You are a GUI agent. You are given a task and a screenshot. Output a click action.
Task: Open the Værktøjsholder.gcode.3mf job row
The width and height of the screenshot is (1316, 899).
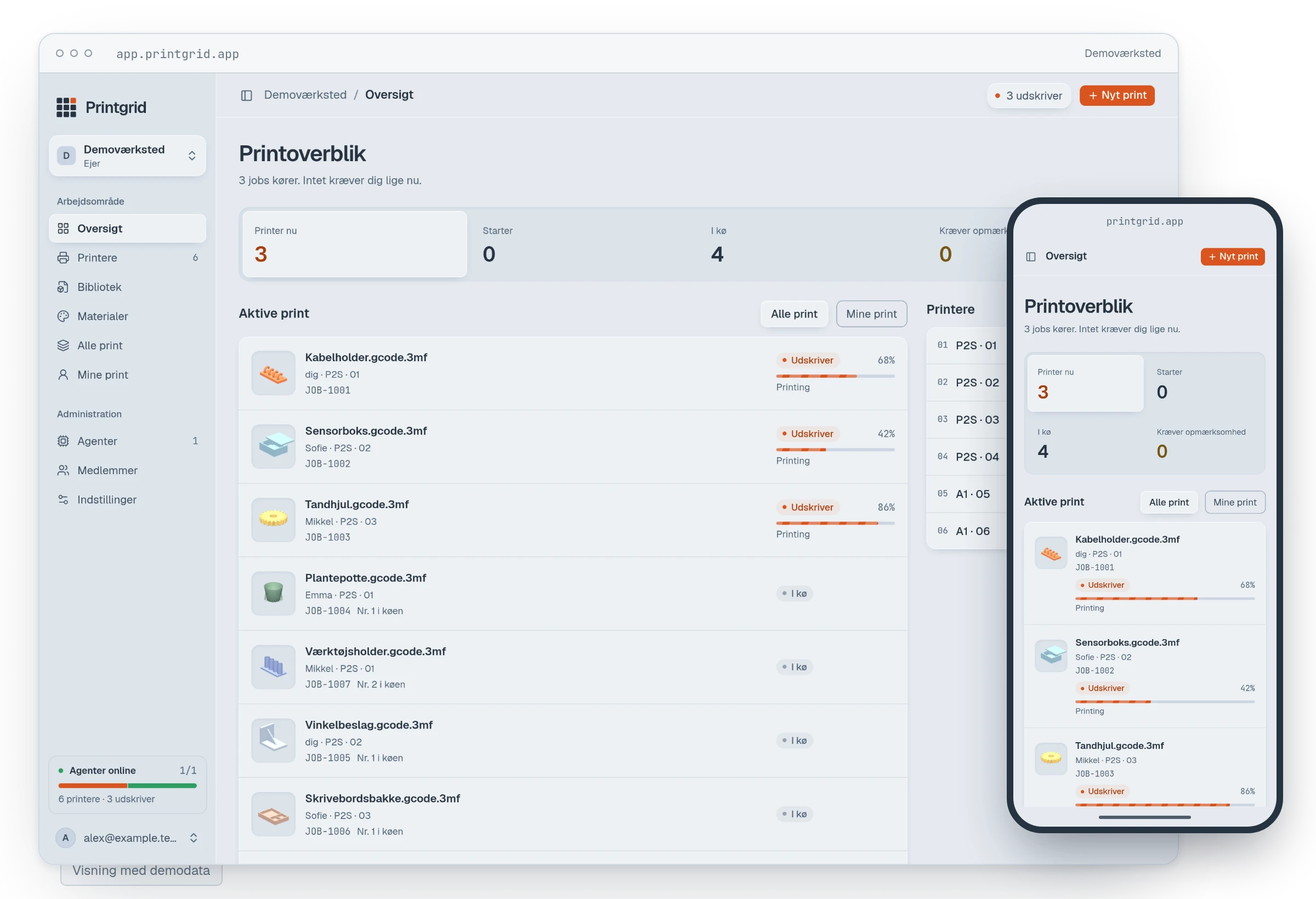click(x=573, y=668)
